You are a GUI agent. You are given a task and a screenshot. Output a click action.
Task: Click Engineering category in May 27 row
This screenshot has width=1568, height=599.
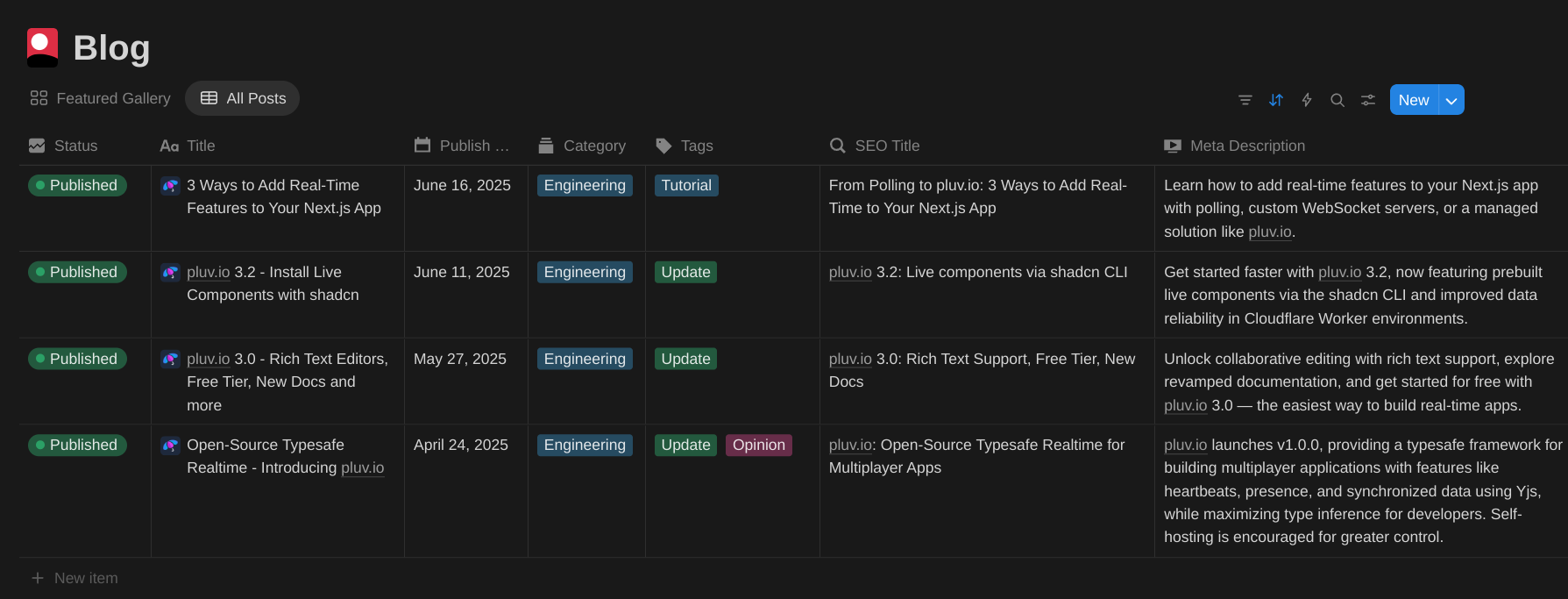click(585, 359)
